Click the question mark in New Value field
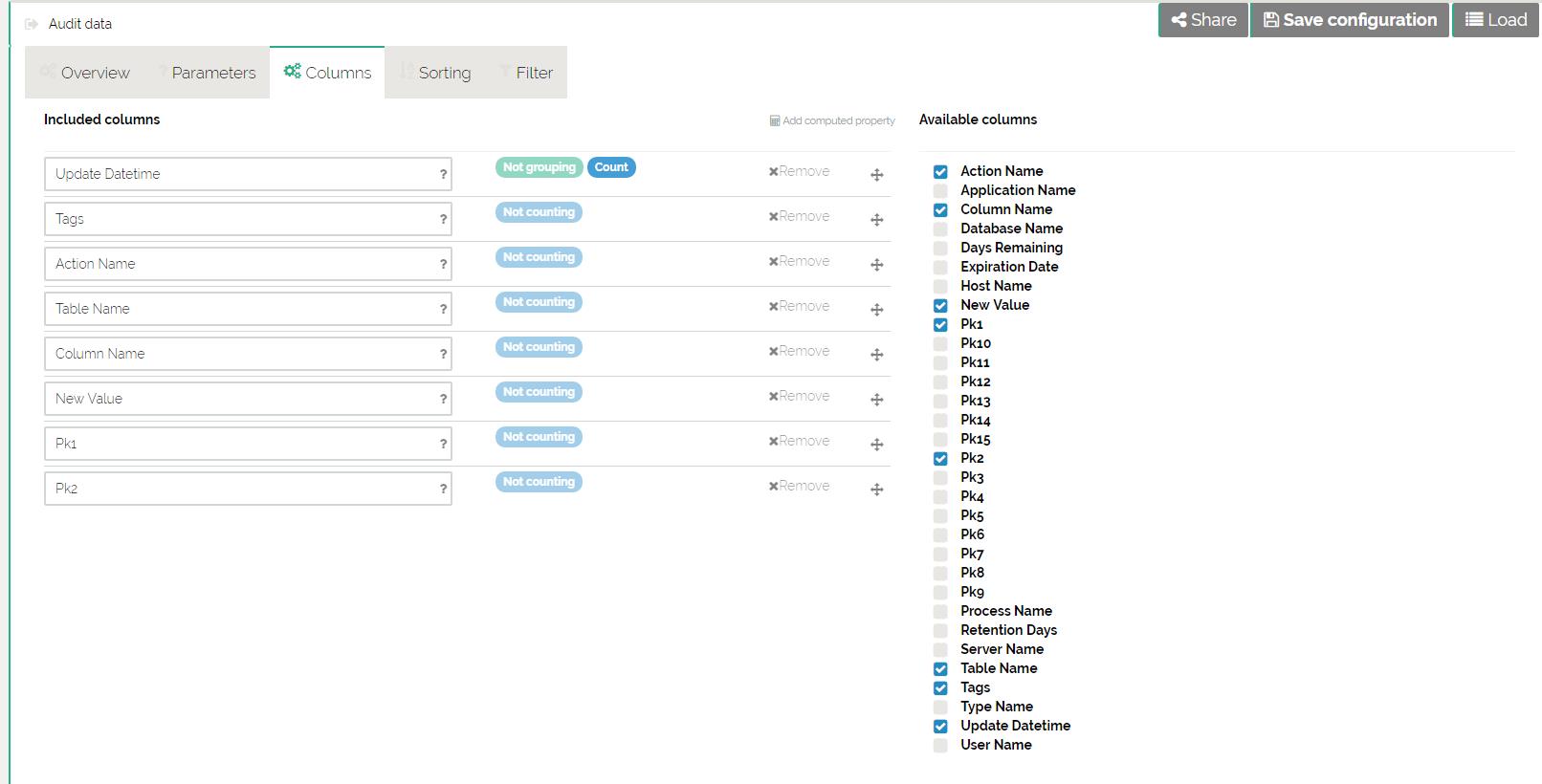 click(443, 400)
